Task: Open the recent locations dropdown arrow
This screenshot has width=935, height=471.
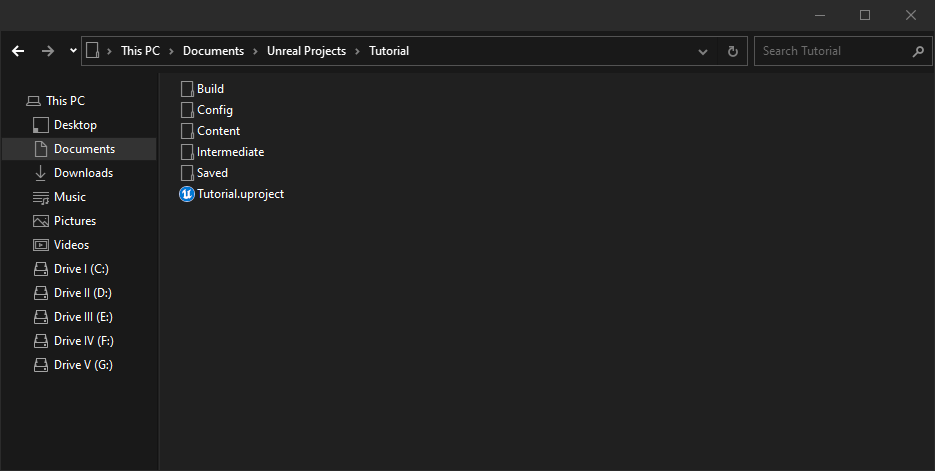Action: click(74, 51)
